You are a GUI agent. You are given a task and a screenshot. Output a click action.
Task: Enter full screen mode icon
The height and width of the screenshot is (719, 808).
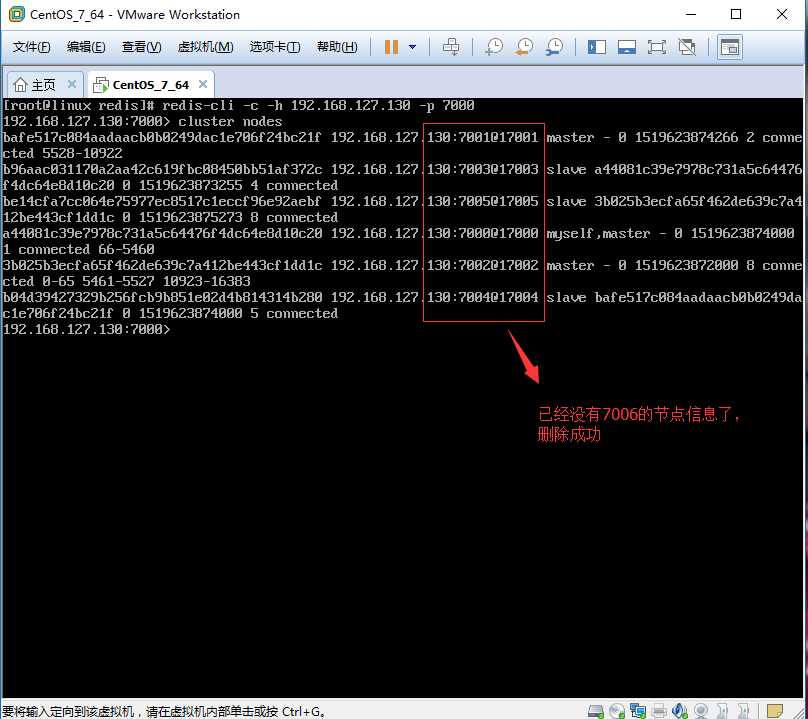click(656, 47)
